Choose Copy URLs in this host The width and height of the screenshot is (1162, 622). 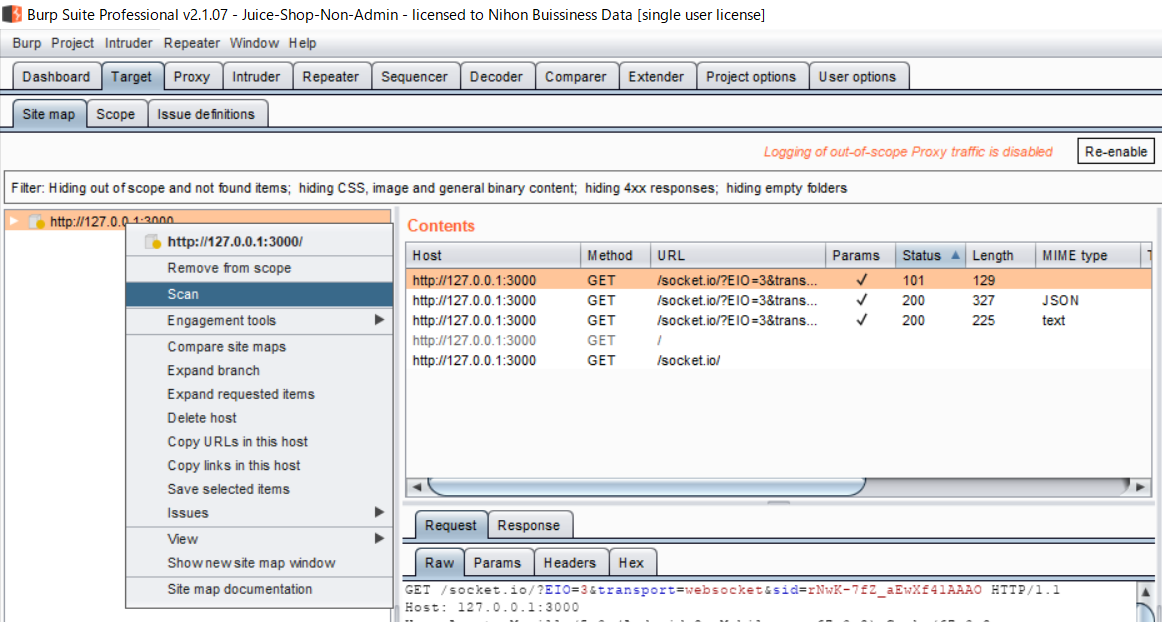(x=259, y=441)
